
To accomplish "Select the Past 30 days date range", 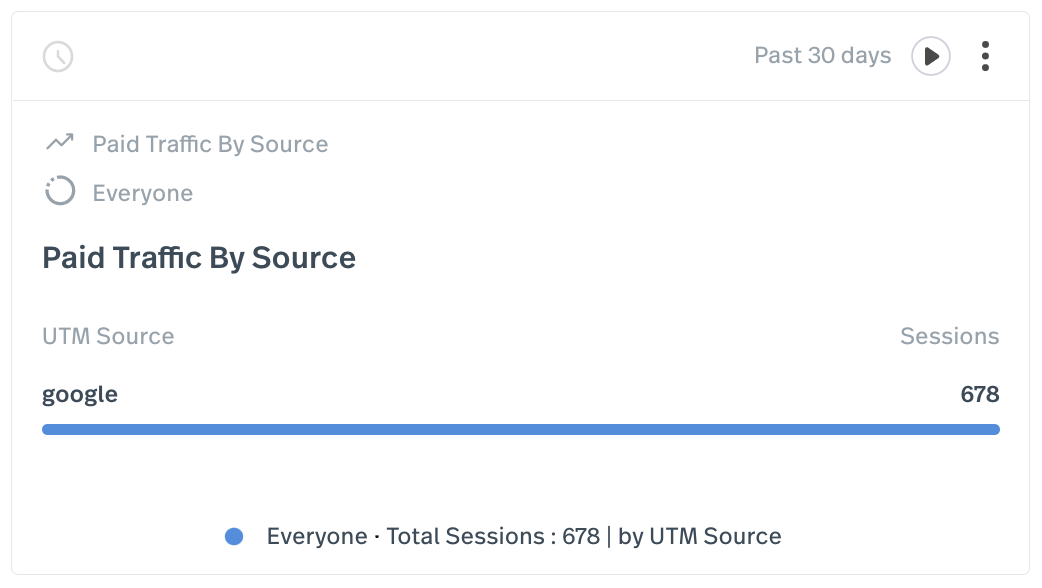I will point(822,56).
